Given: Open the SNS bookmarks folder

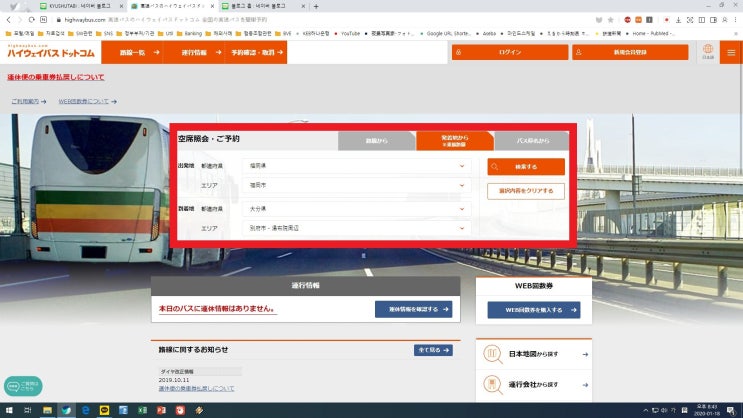Looking at the screenshot, I should coord(105,34).
